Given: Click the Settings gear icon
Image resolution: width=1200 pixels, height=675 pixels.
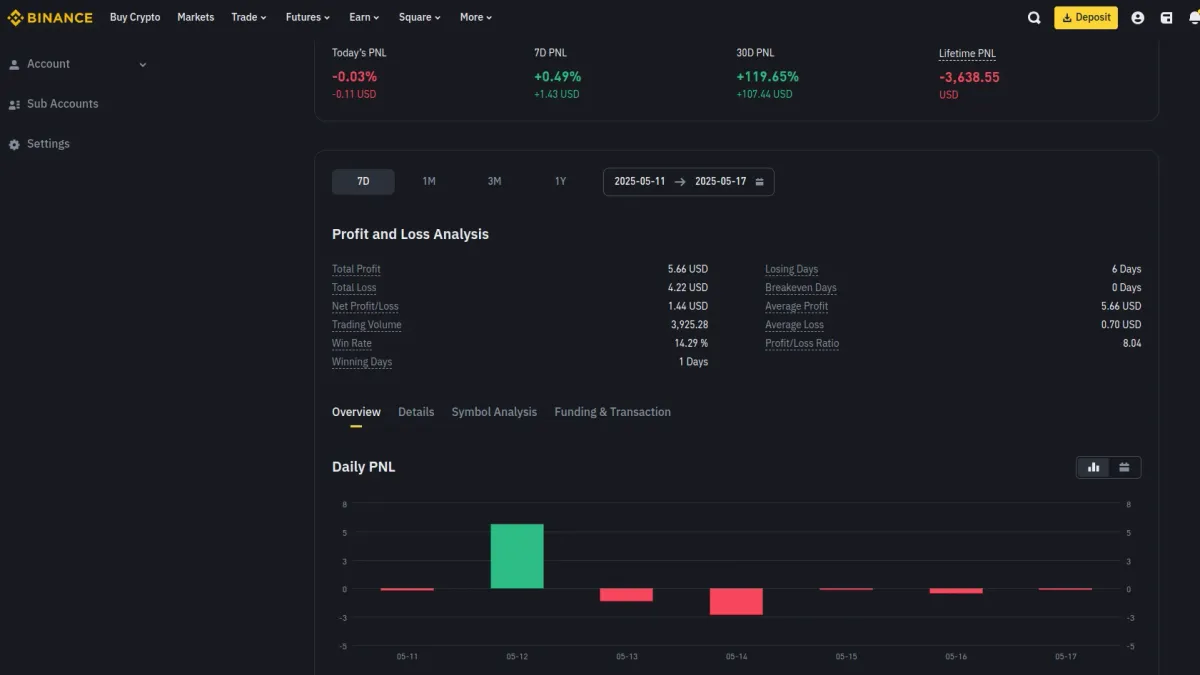Looking at the screenshot, I should 14,144.
